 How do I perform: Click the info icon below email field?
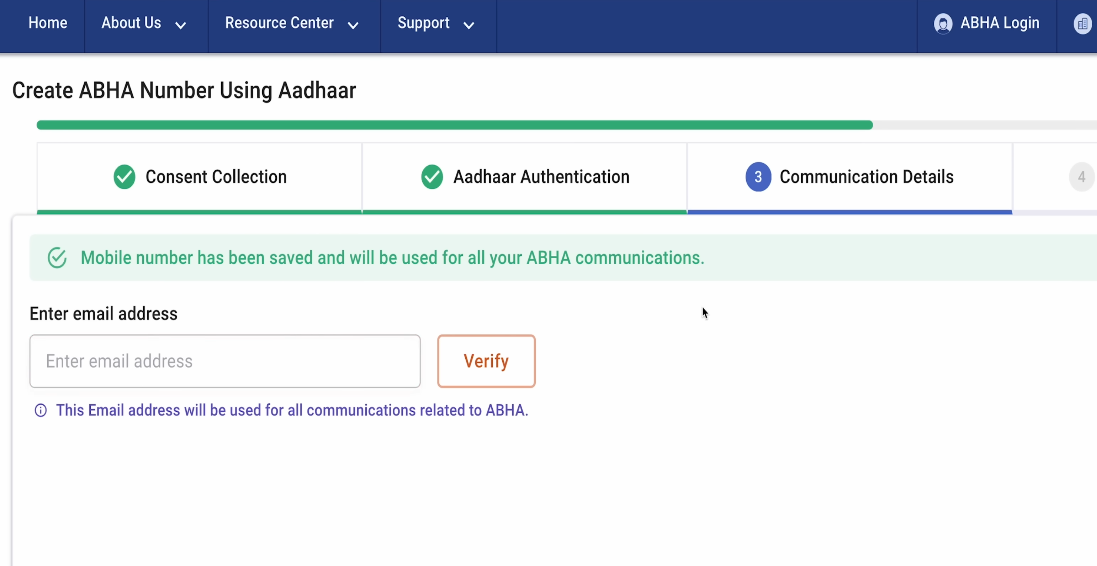point(41,411)
